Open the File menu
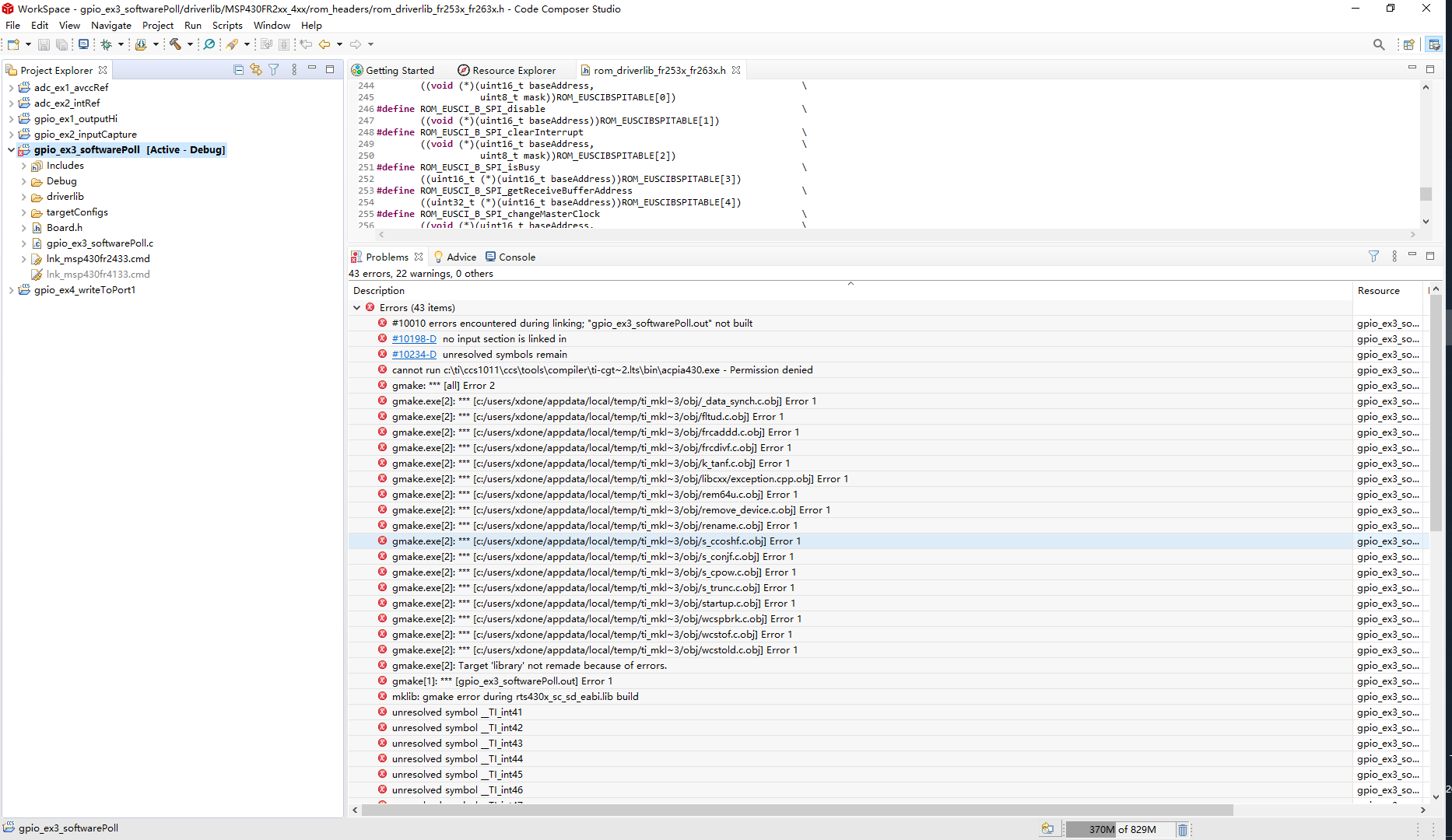Viewport: 1452px width, 840px height. click(x=13, y=25)
